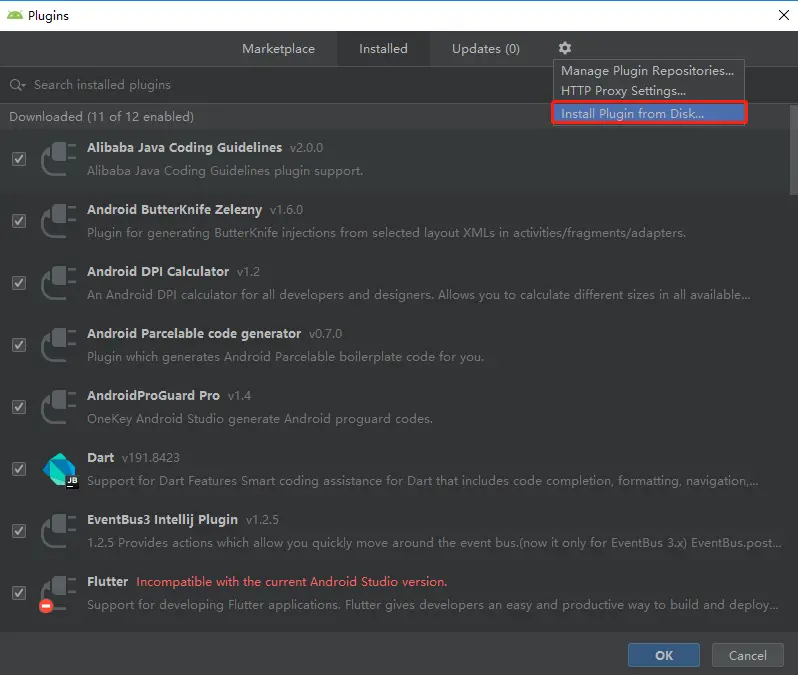Disable AndroidProGuard Pro plugin checkbox
The image size is (798, 675).
click(x=19, y=407)
